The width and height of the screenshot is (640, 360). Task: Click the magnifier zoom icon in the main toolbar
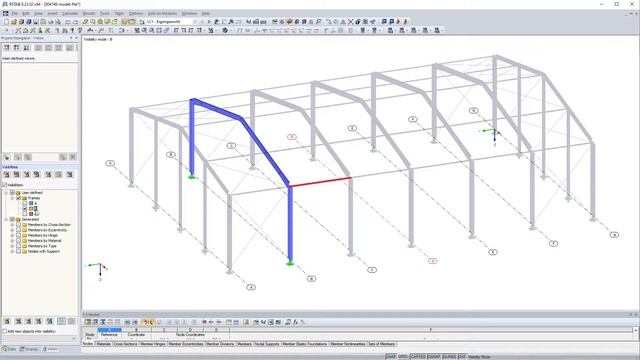pyautogui.click(x=93, y=22)
